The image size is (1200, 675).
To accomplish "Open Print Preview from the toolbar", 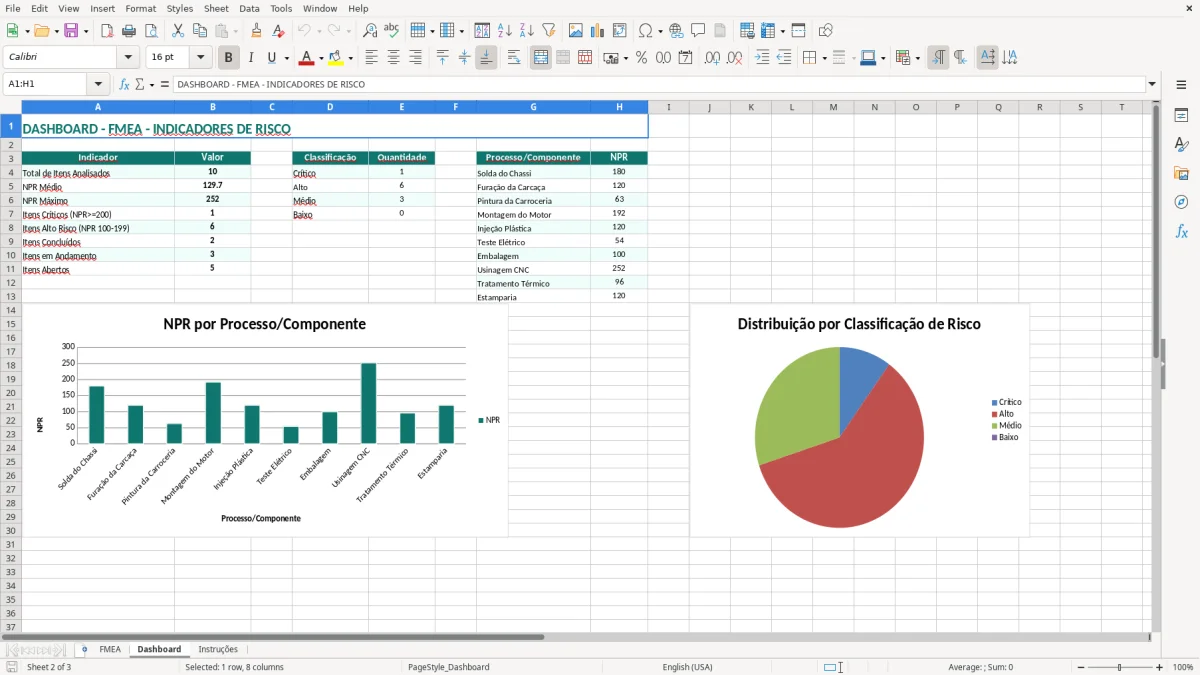I will pos(151,31).
